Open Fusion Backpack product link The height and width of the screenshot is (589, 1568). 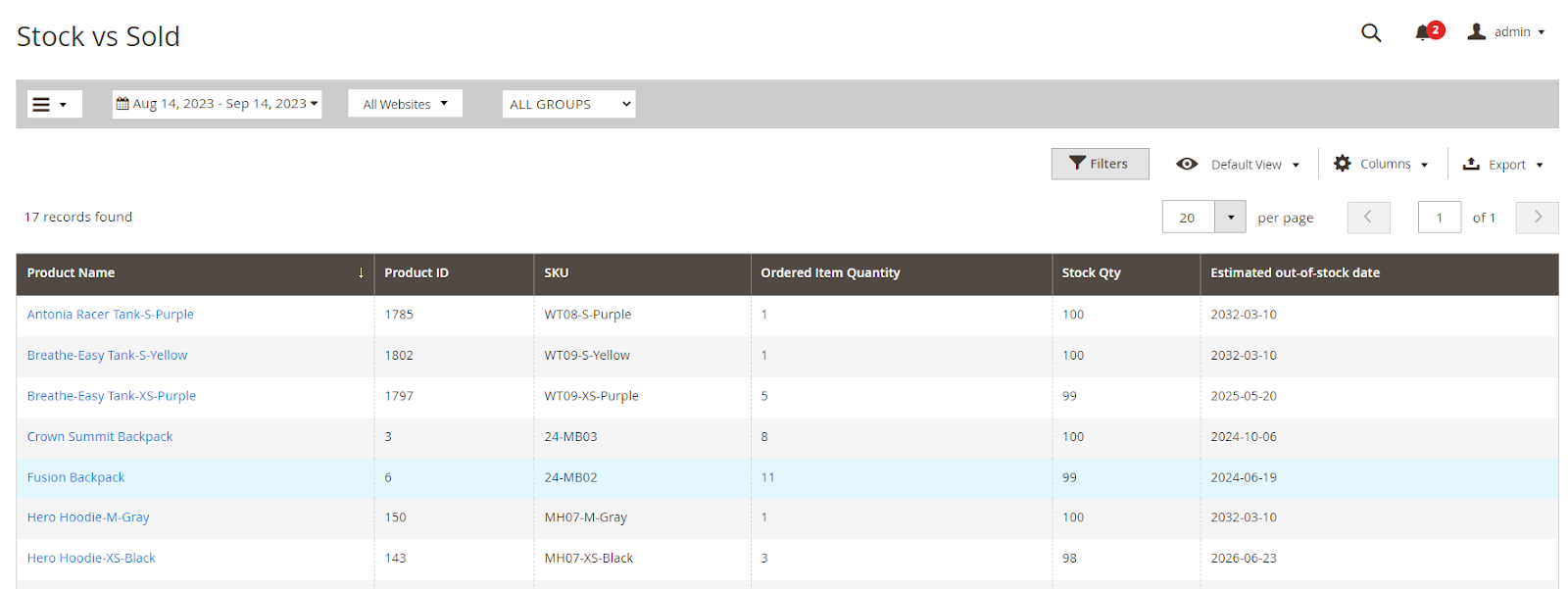click(x=76, y=477)
